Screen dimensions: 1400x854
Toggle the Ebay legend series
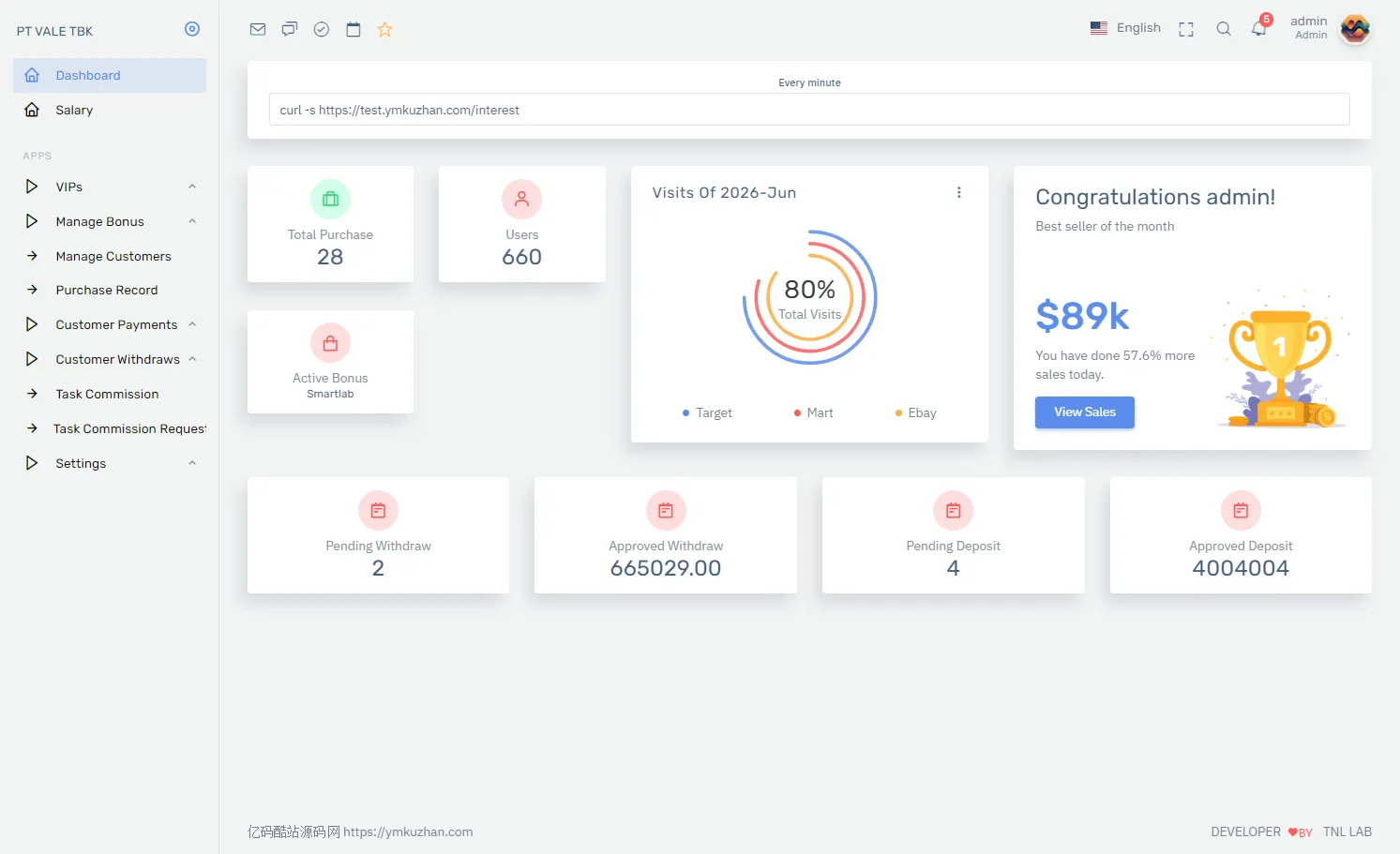pyautogui.click(x=915, y=412)
